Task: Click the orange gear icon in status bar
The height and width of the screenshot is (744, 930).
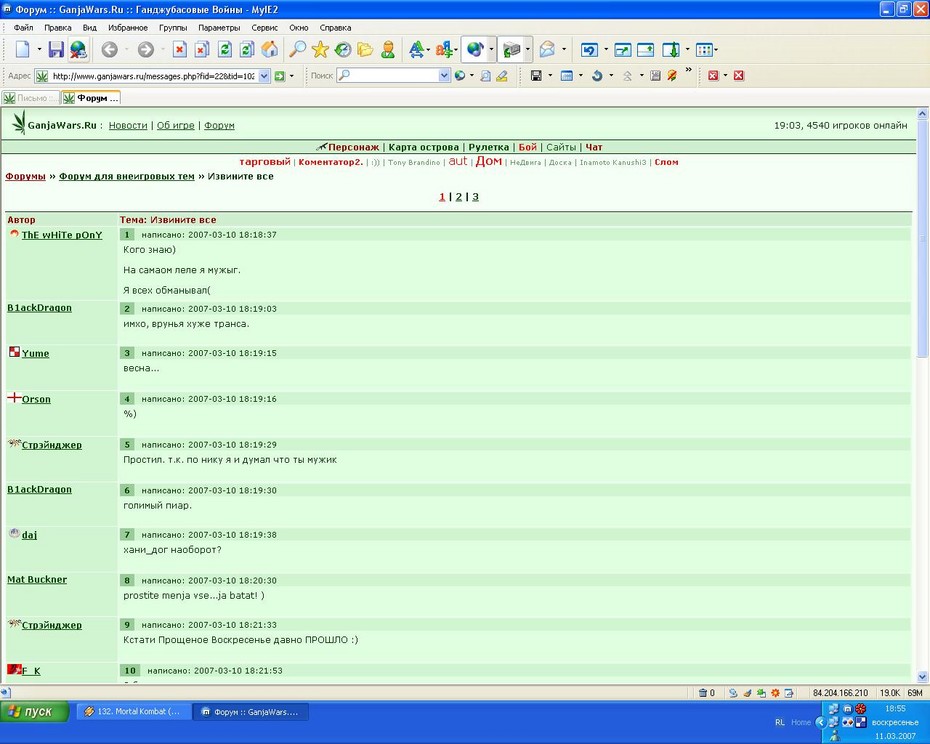Action: point(775,692)
